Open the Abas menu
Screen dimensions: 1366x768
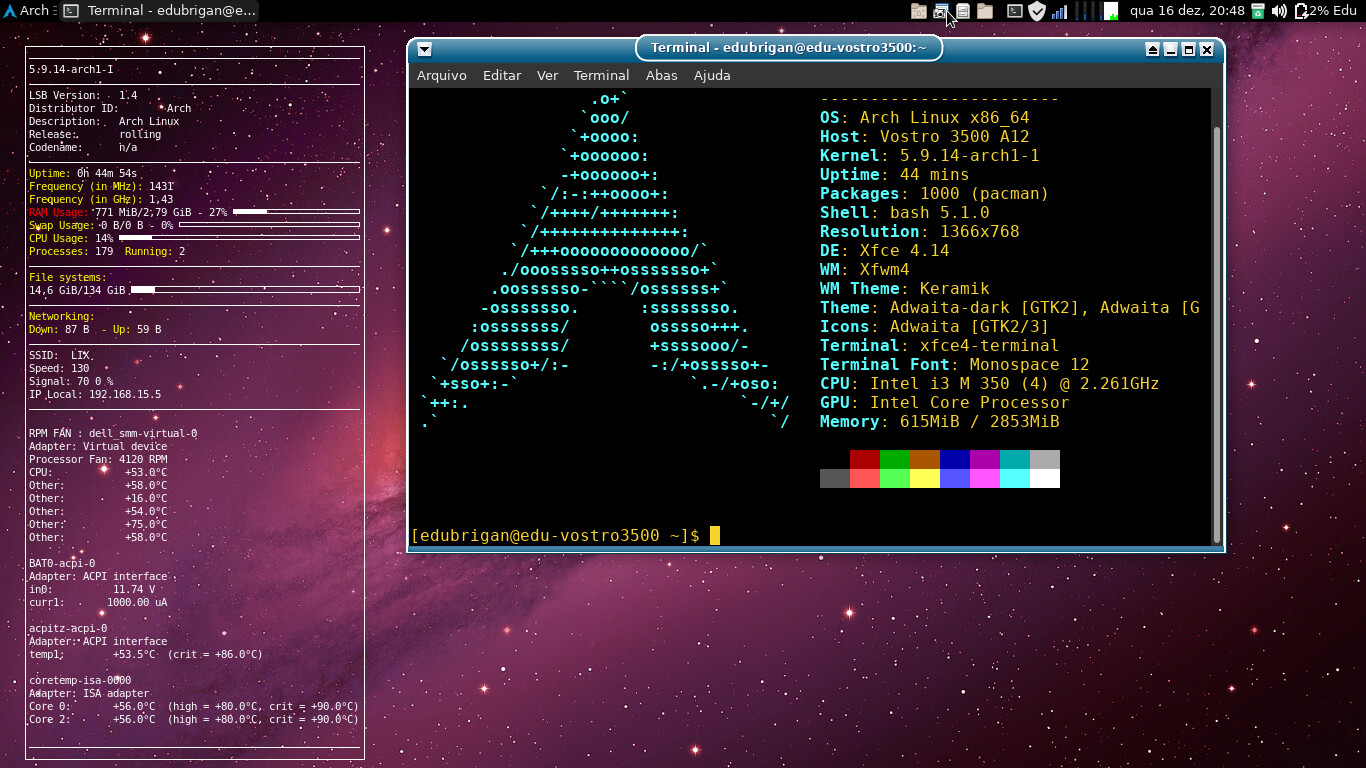click(x=661, y=75)
